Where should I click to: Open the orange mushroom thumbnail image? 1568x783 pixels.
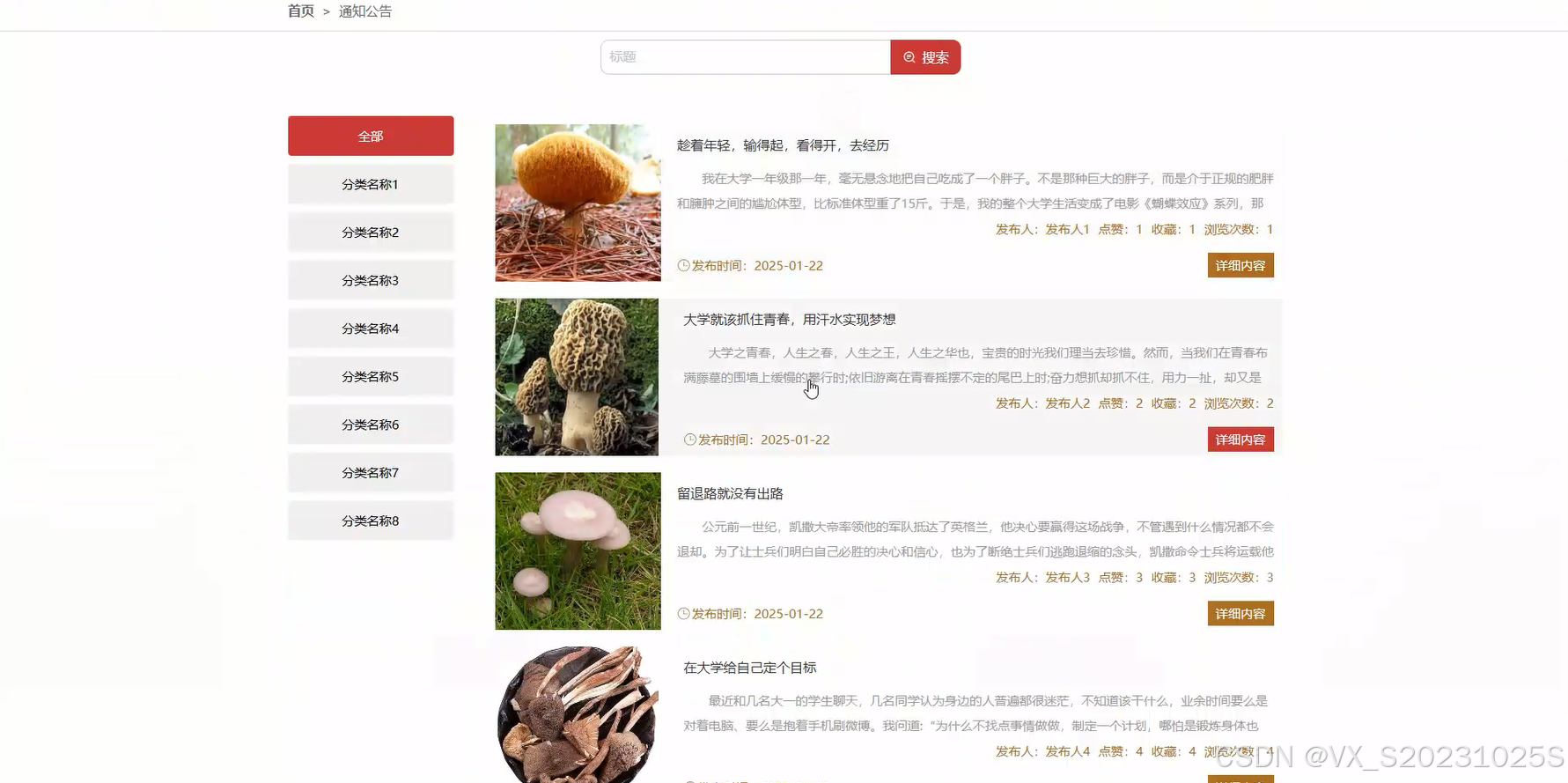click(x=578, y=203)
